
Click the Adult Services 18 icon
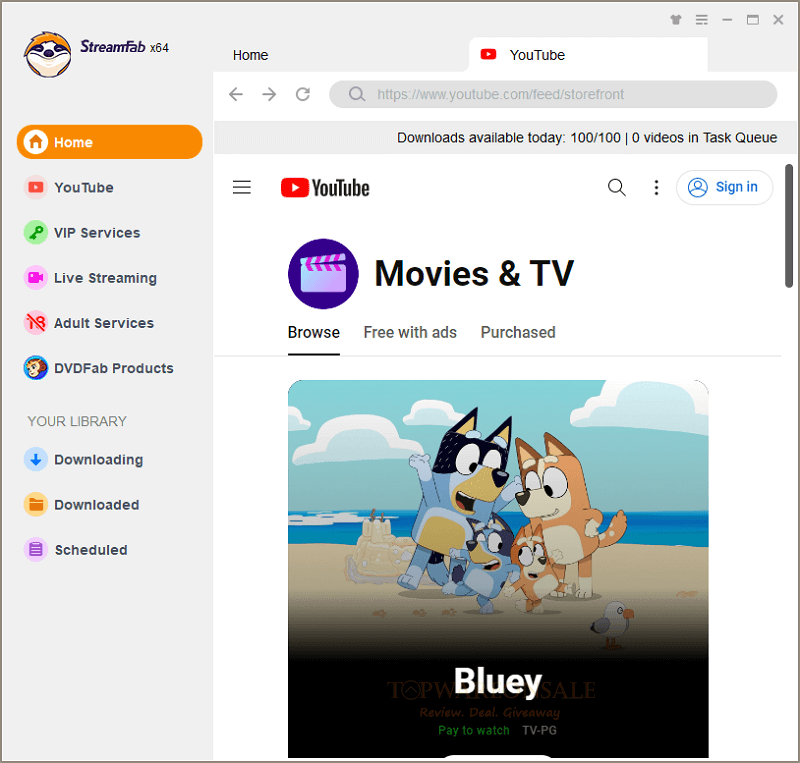(36, 323)
